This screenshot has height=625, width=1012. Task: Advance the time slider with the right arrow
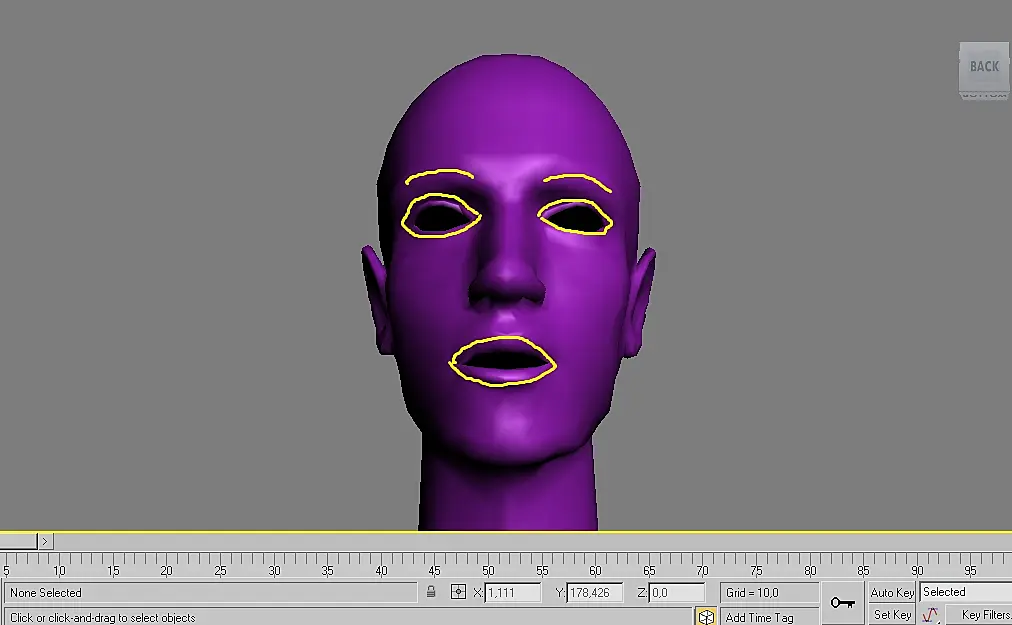point(45,541)
